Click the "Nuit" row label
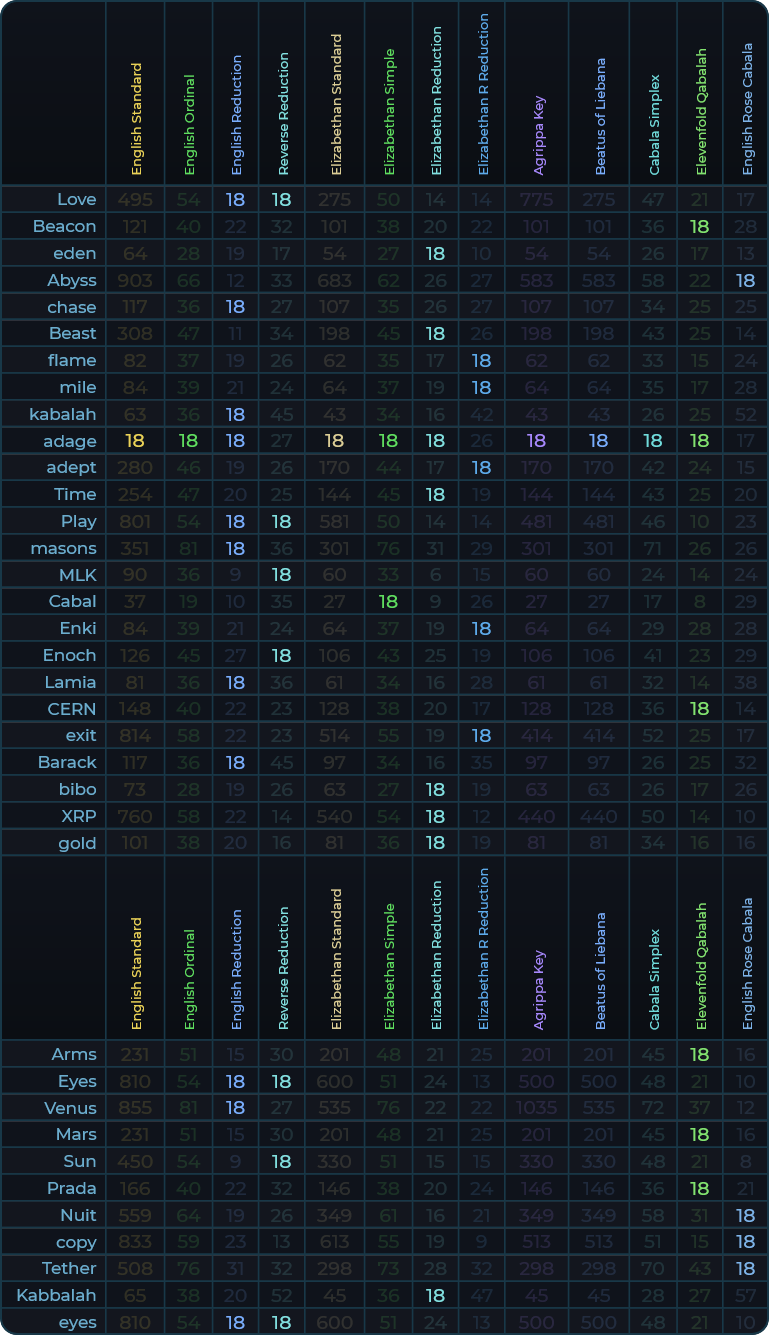The height and width of the screenshot is (1335, 769). 77,1215
